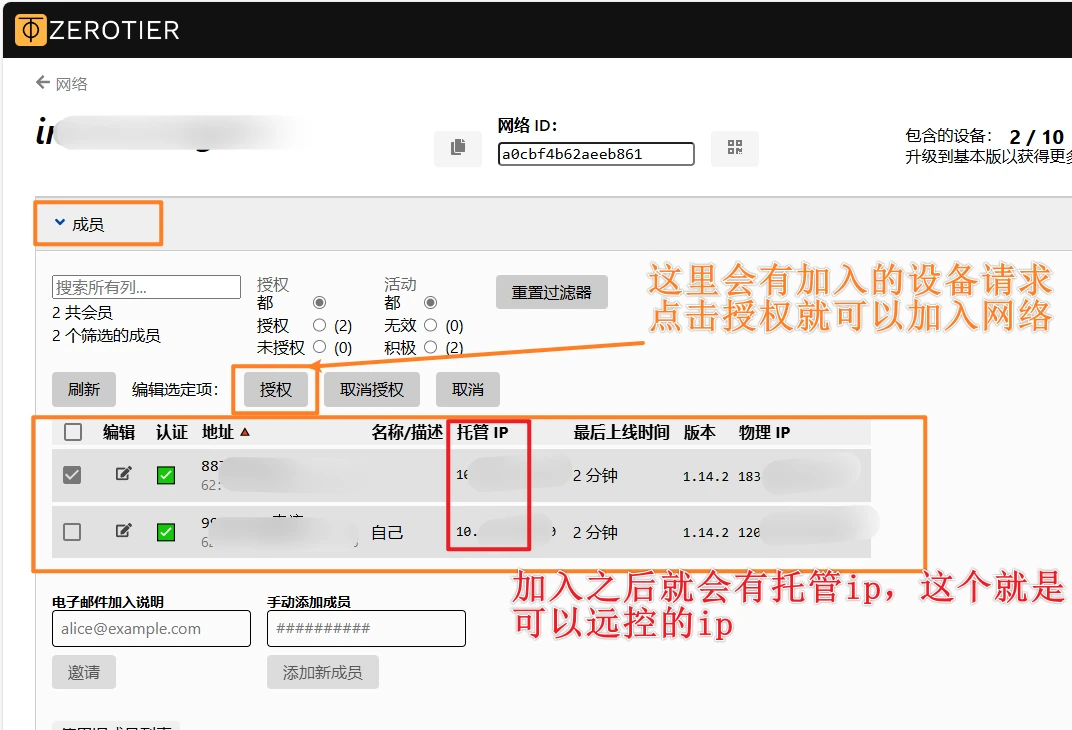This screenshot has width=1072, height=730.
Task: Open the QR code icon next to network ID
Action: [x=735, y=148]
